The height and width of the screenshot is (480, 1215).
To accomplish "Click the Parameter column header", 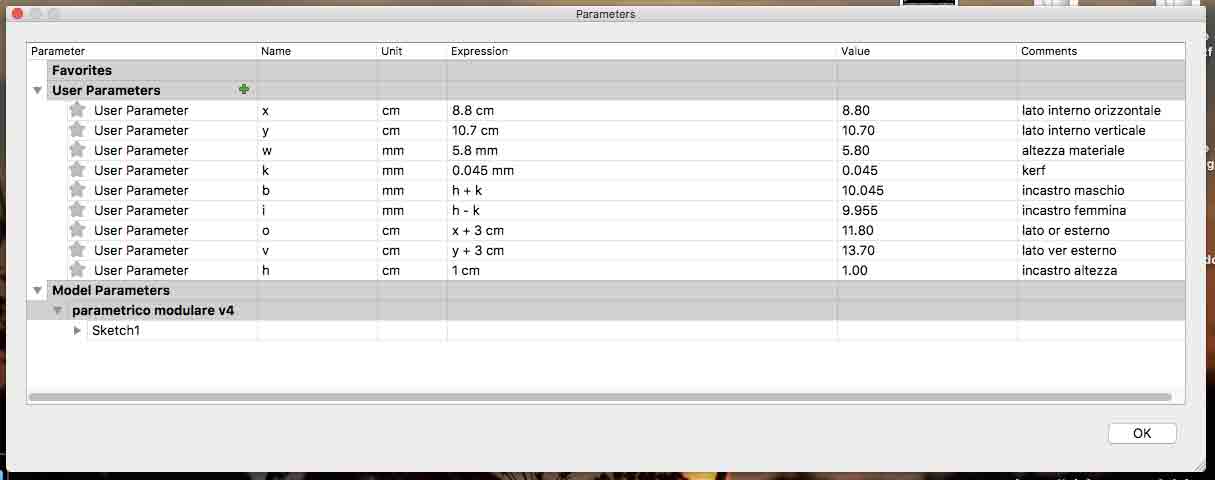I will [x=142, y=51].
